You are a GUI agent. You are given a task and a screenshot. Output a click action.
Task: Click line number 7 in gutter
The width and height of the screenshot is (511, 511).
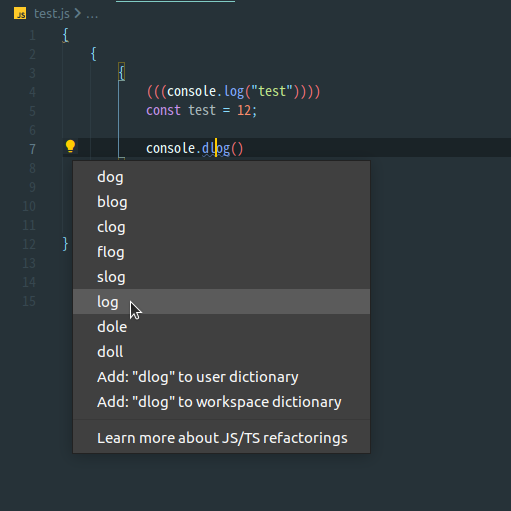pos(32,149)
